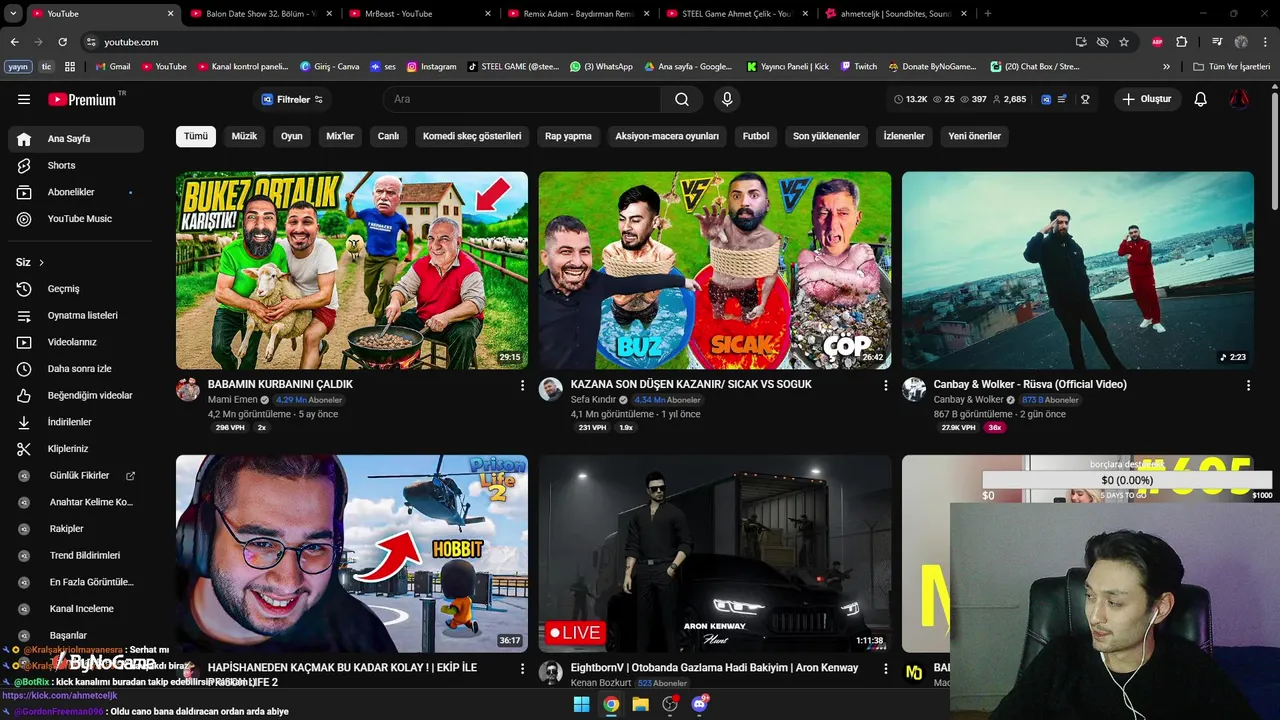
Task: Select the Müzik filter chip
Action: [245, 136]
